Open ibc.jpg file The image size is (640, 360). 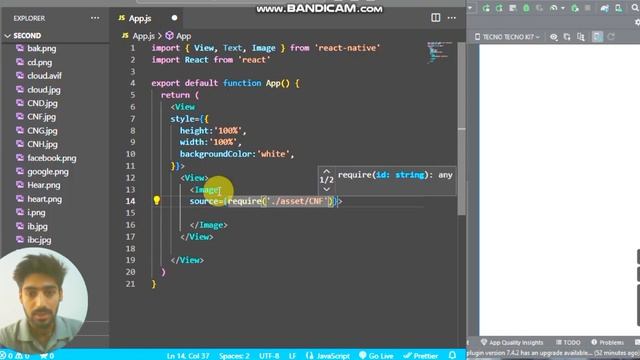coord(39,240)
